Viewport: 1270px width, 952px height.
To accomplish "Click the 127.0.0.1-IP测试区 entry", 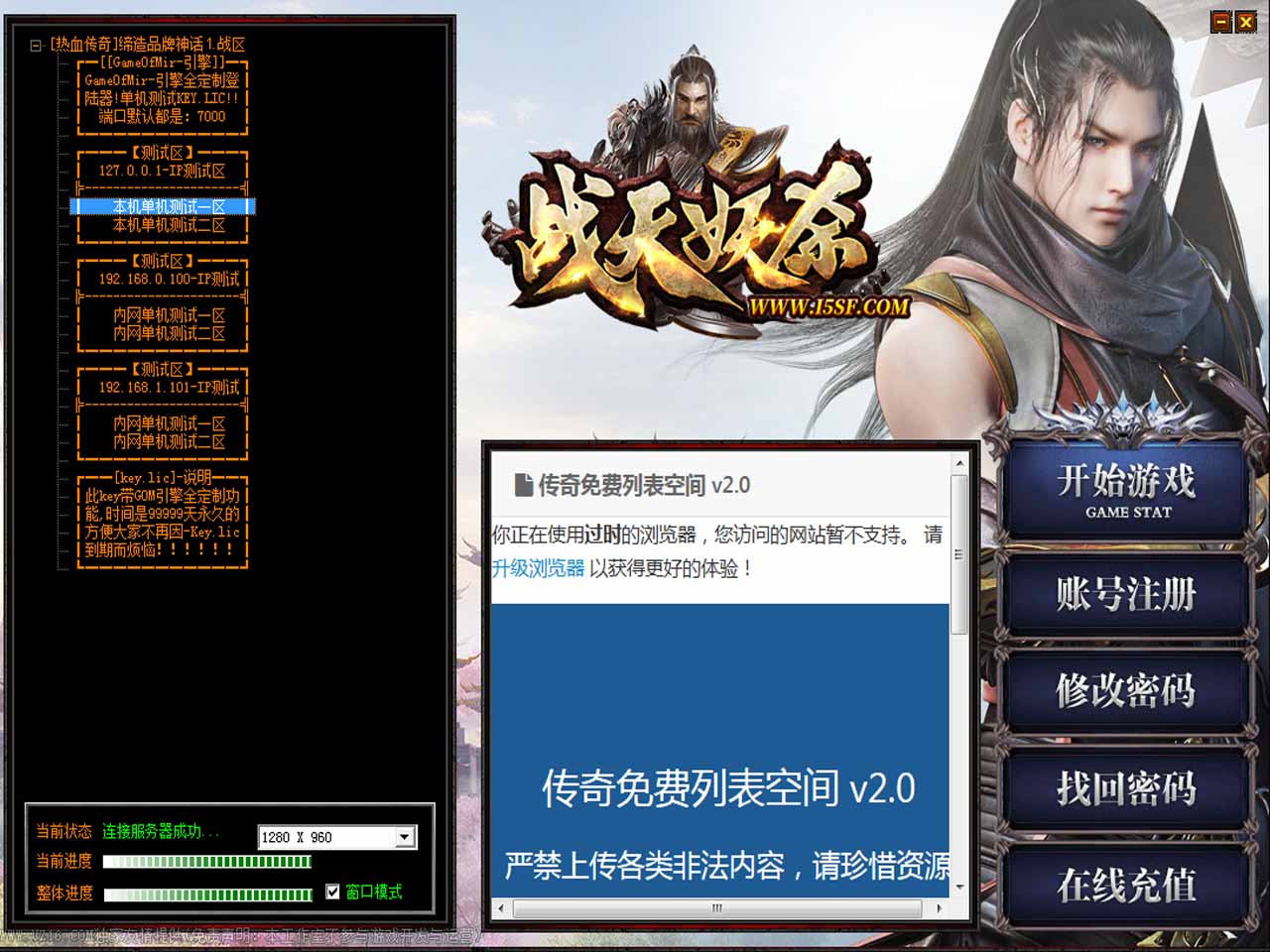I will click(x=164, y=171).
